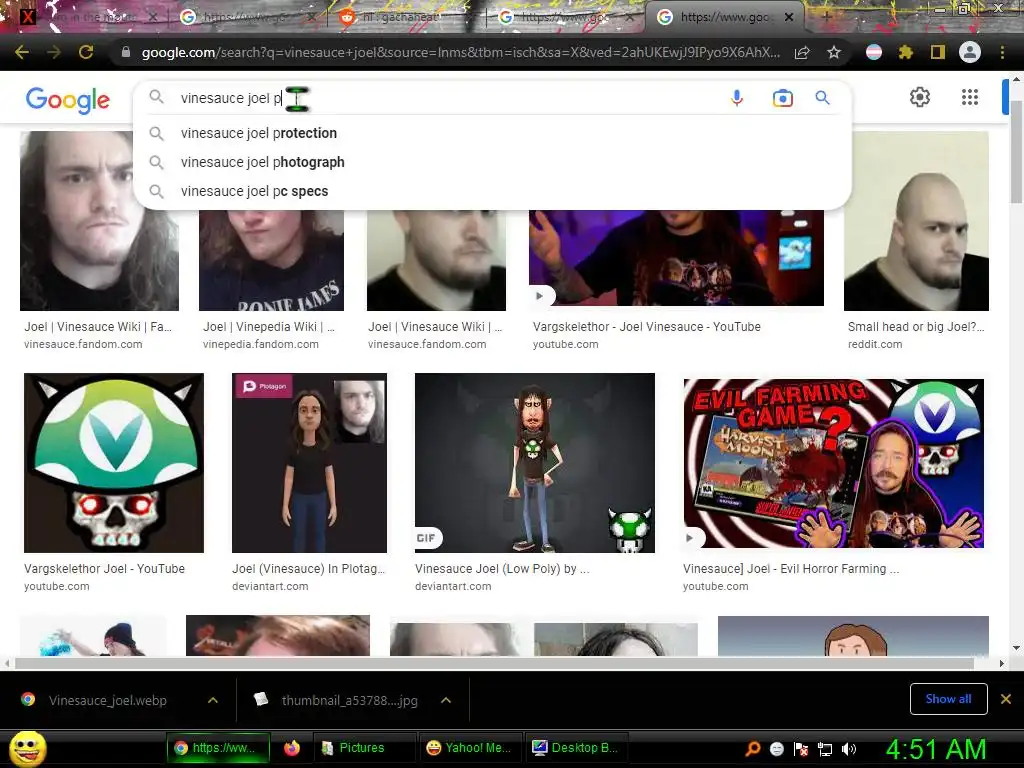Viewport: 1024px width, 768px height.
Task: Go back using the browser back arrow
Action: (22, 52)
